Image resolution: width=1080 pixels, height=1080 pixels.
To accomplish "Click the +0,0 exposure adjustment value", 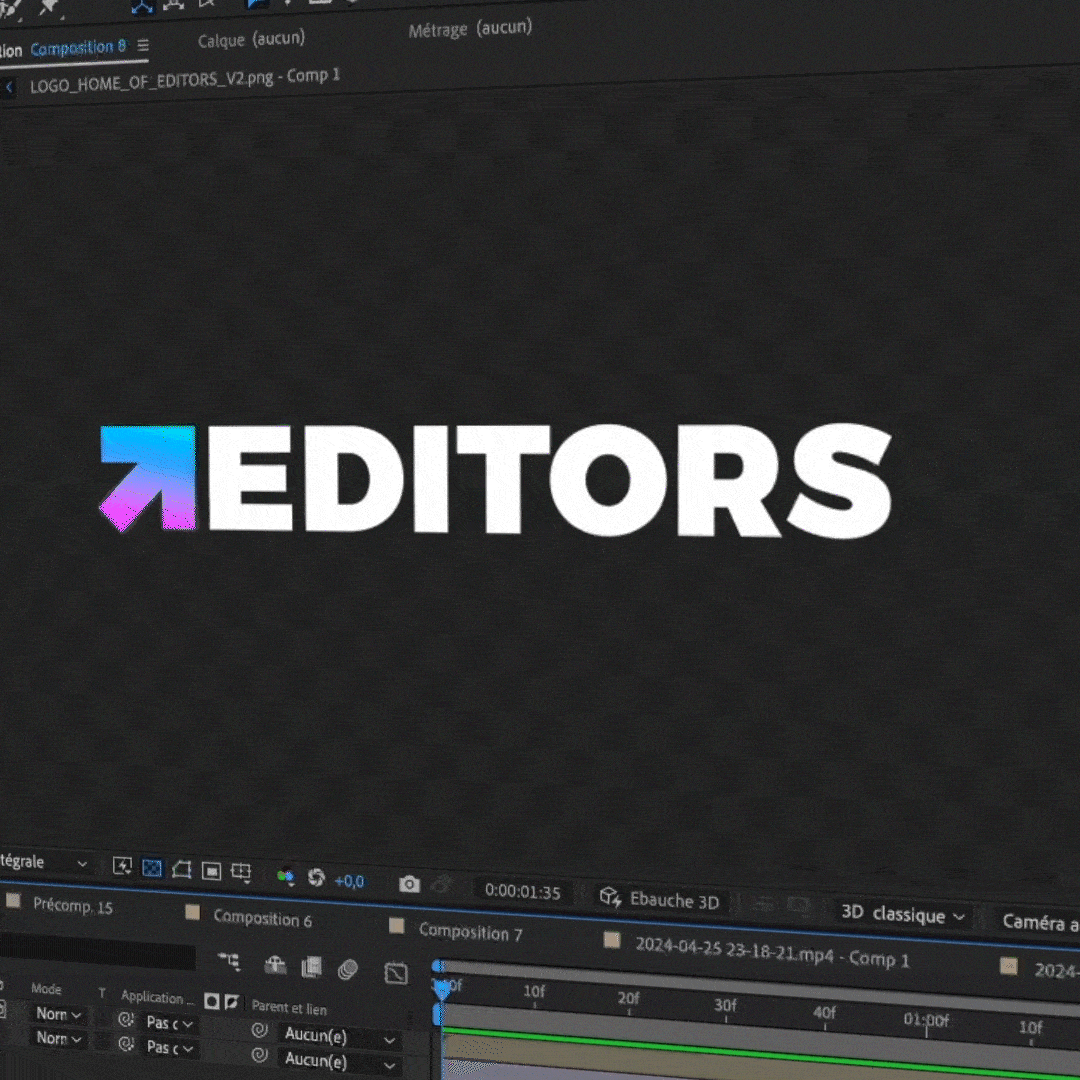I will point(349,881).
